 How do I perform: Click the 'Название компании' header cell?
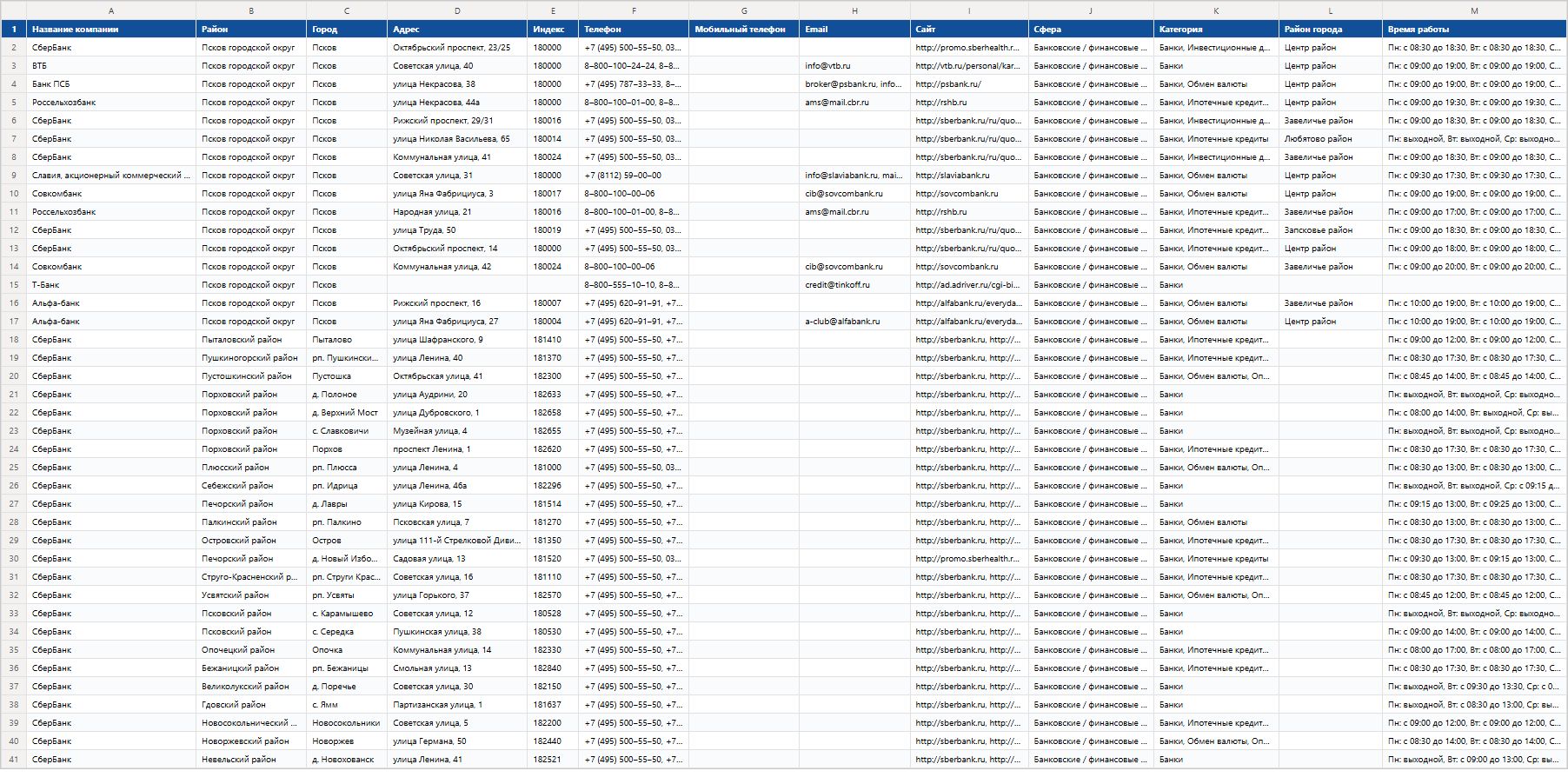click(111, 30)
